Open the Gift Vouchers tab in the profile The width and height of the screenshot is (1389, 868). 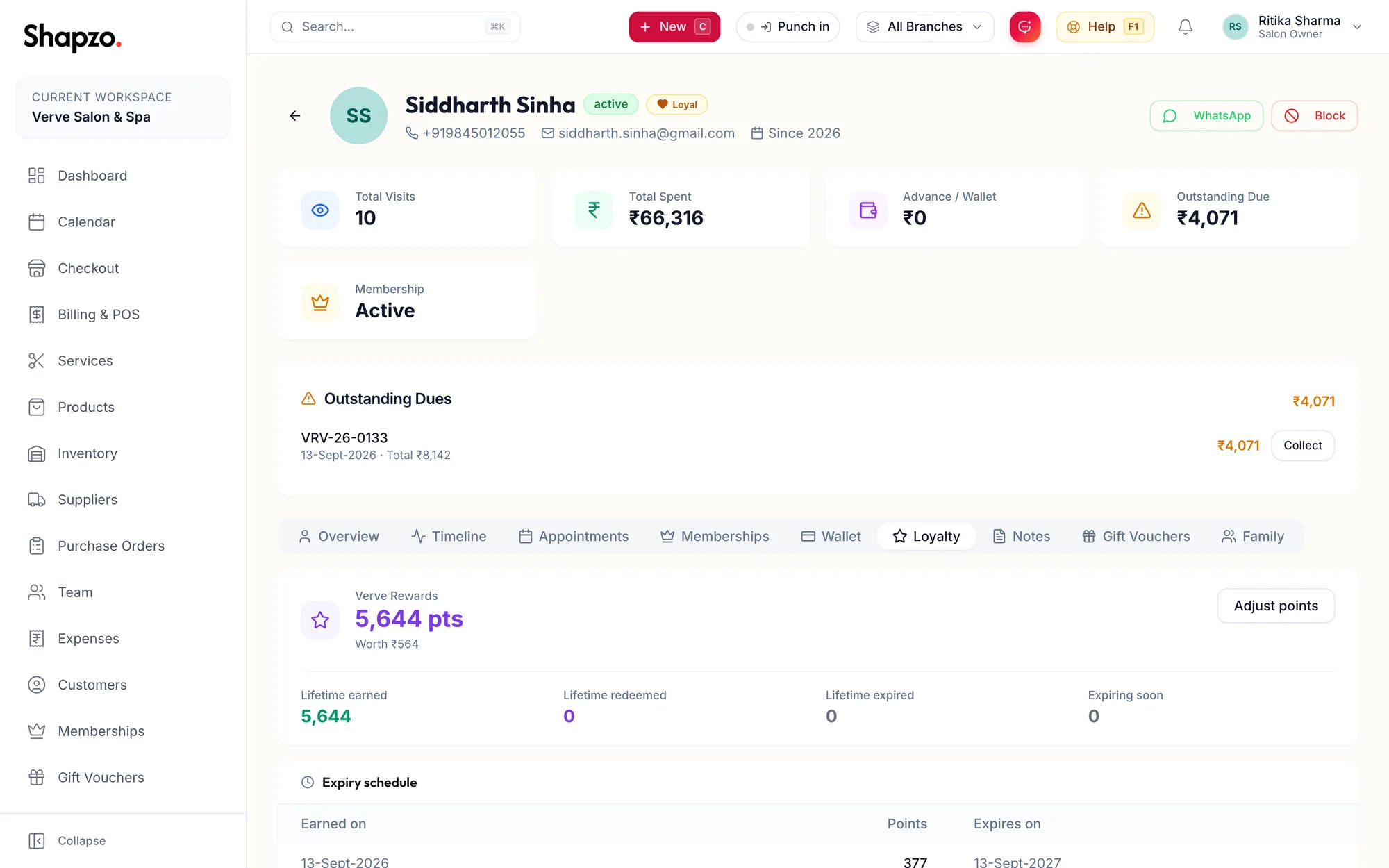coord(1136,537)
